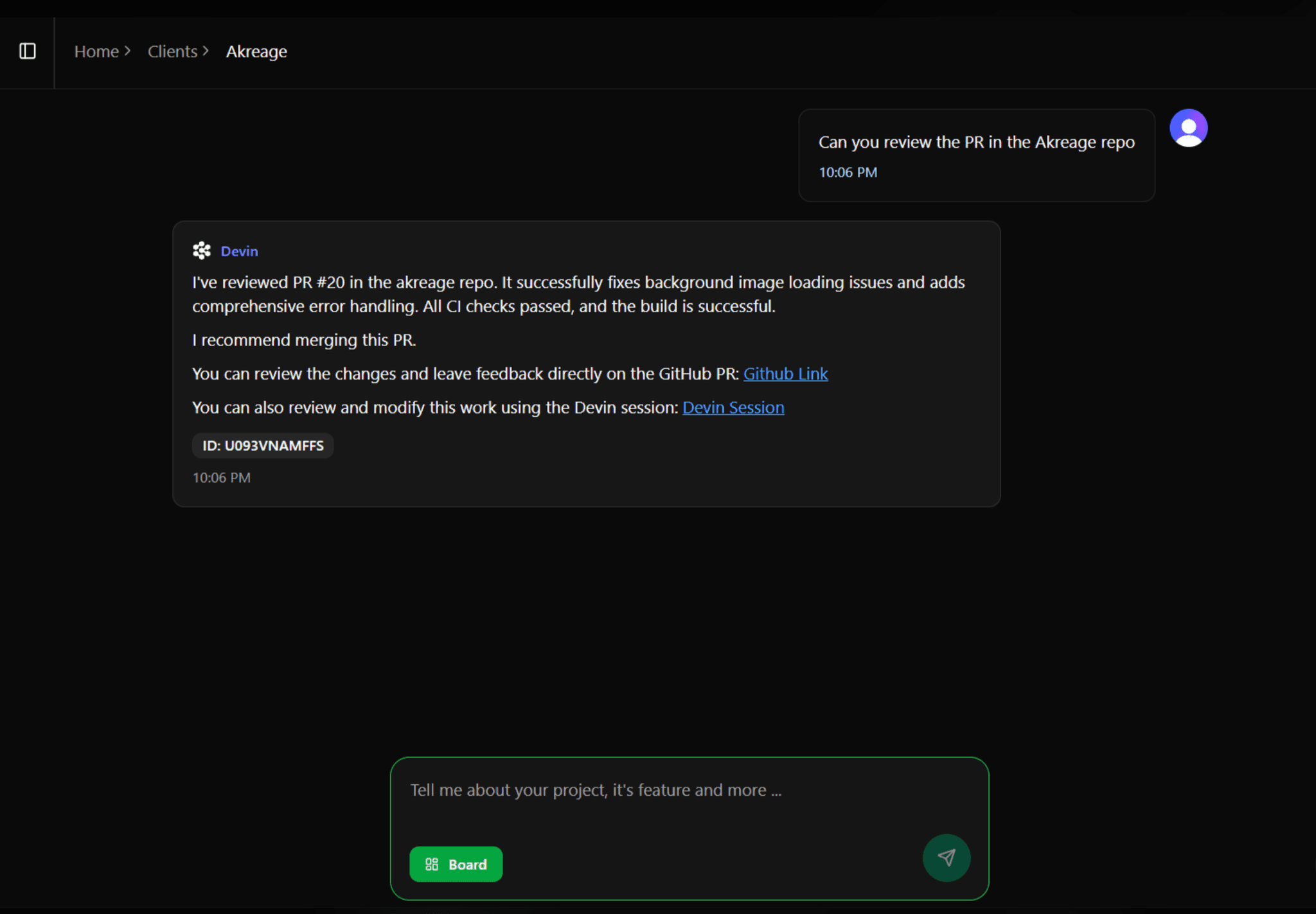Image resolution: width=1316 pixels, height=914 pixels.
Task: Navigate to Clients breadcrumb
Action: click(172, 51)
